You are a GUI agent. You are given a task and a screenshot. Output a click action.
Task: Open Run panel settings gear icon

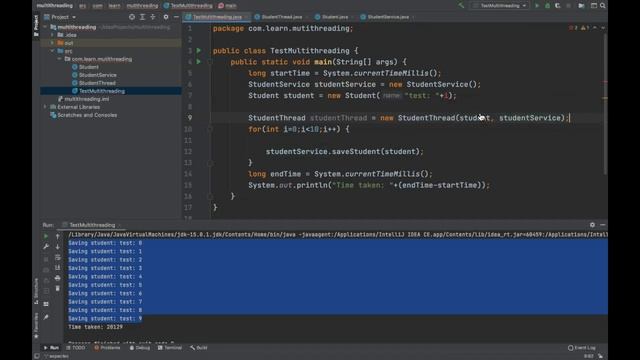point(592,225)
